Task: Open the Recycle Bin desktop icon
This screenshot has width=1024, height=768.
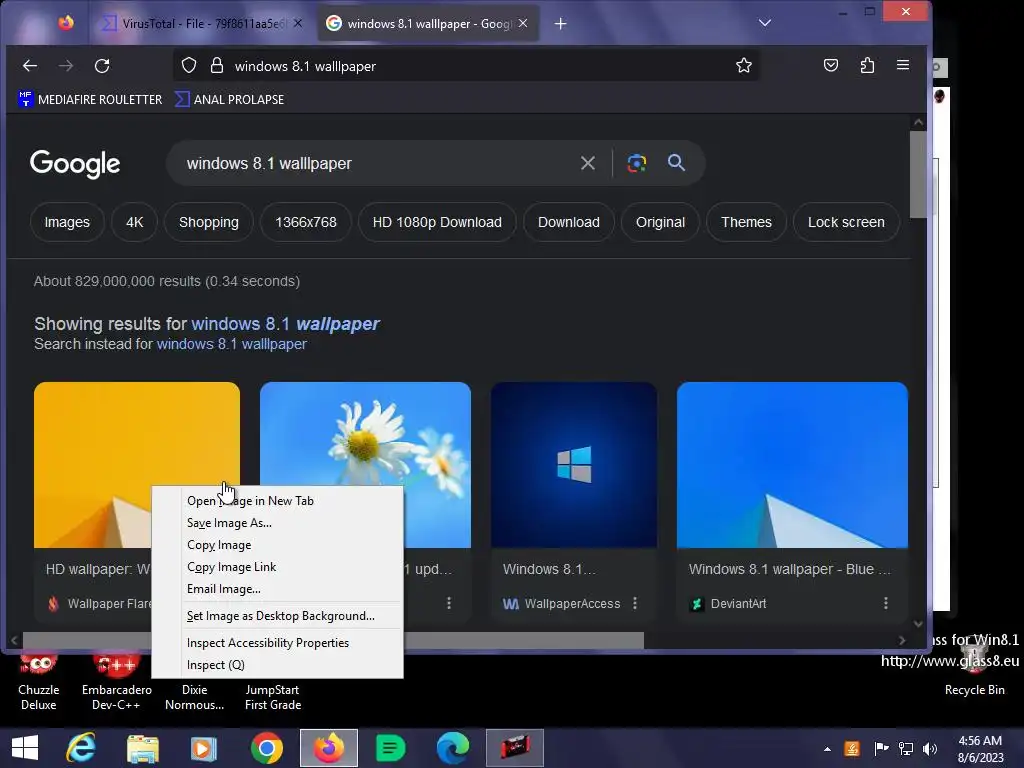Action: coord(974,667)
